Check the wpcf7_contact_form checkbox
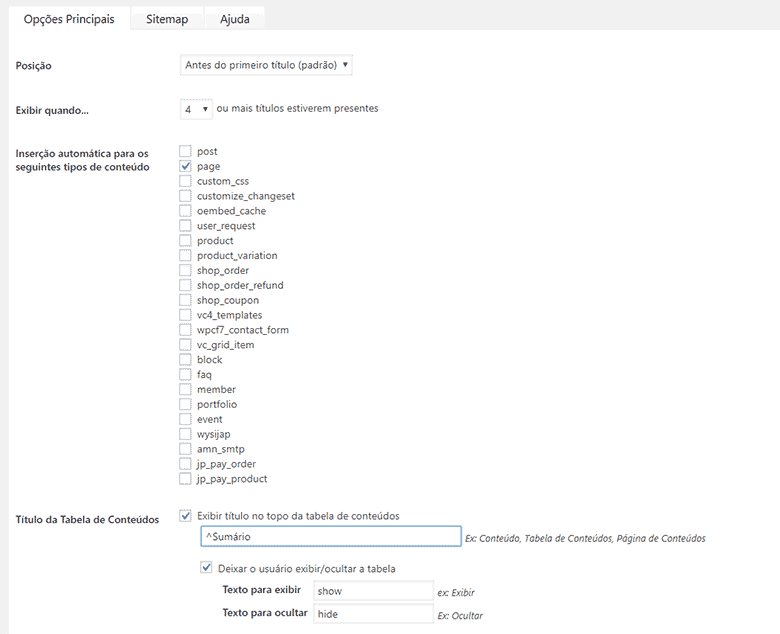 coord(185,330)
